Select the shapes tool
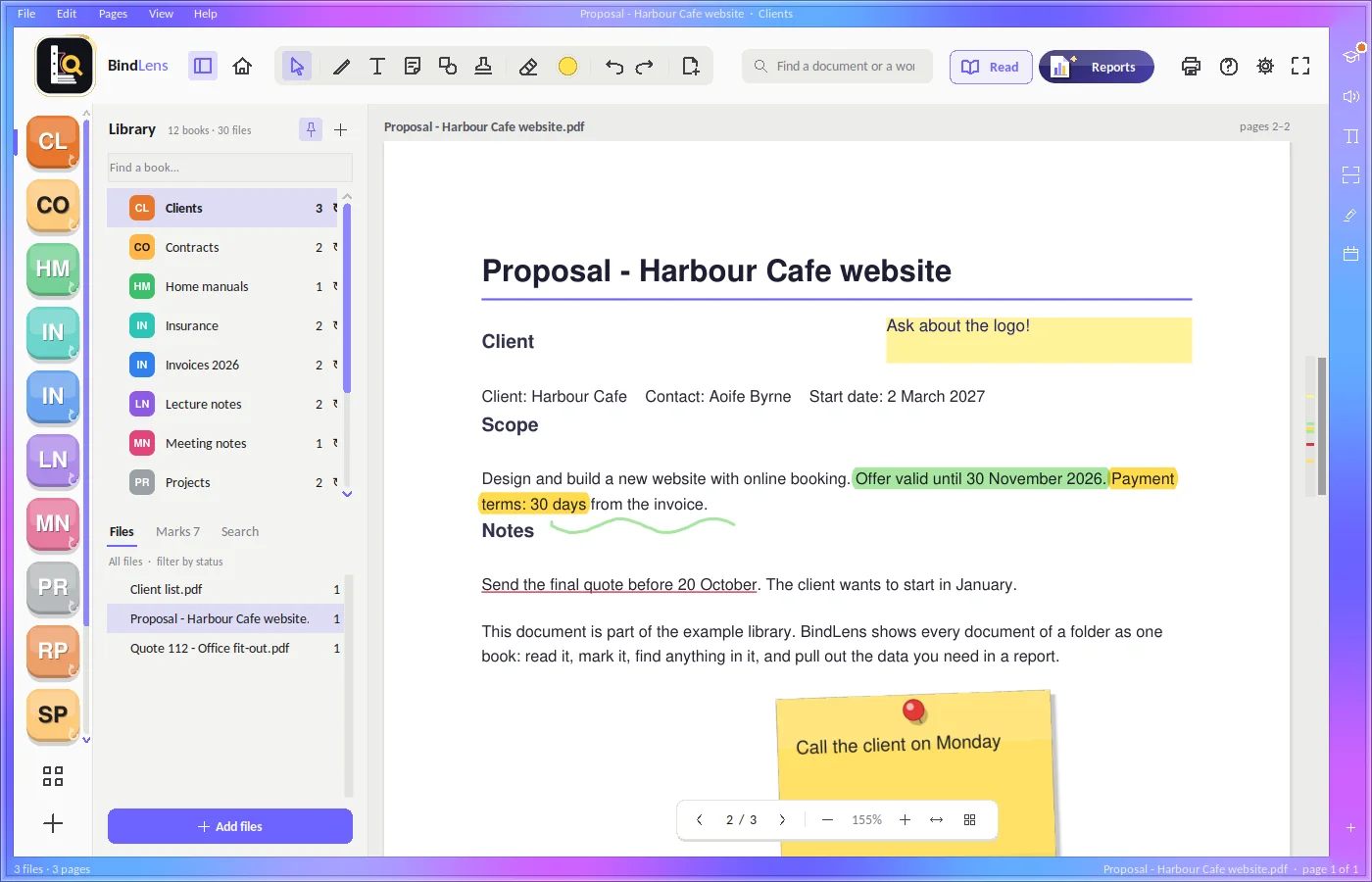This screenshot has height=882, width=1372. pos(448,66)
